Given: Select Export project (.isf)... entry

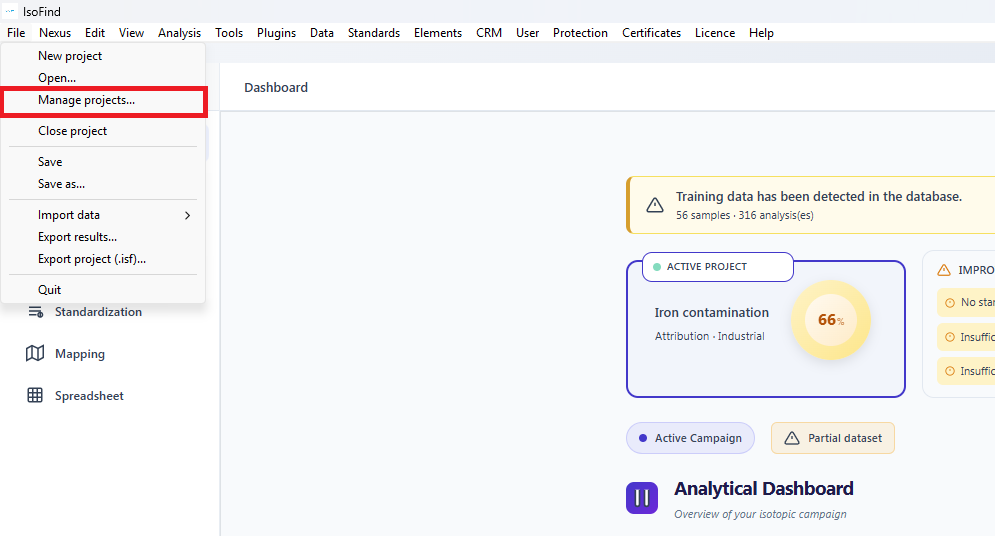Looking at the screenshot, I should coord(103,259).
